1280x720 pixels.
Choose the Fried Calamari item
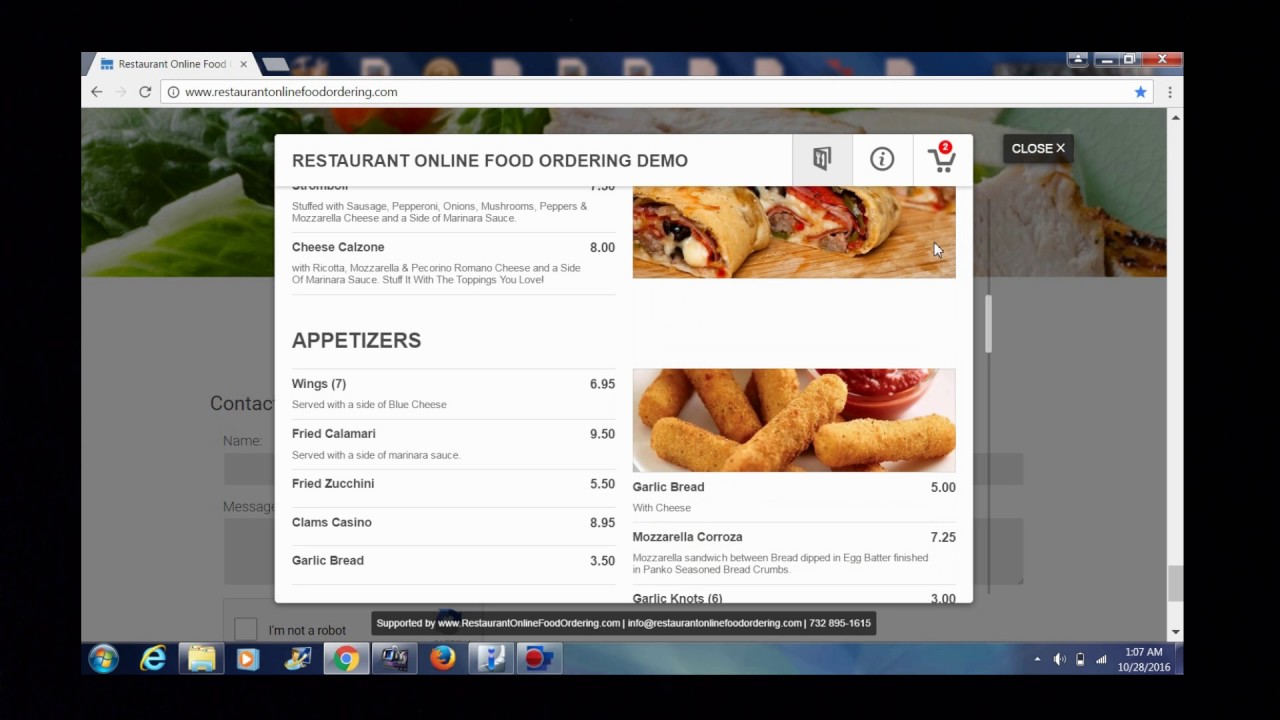[x=453, y=444]
